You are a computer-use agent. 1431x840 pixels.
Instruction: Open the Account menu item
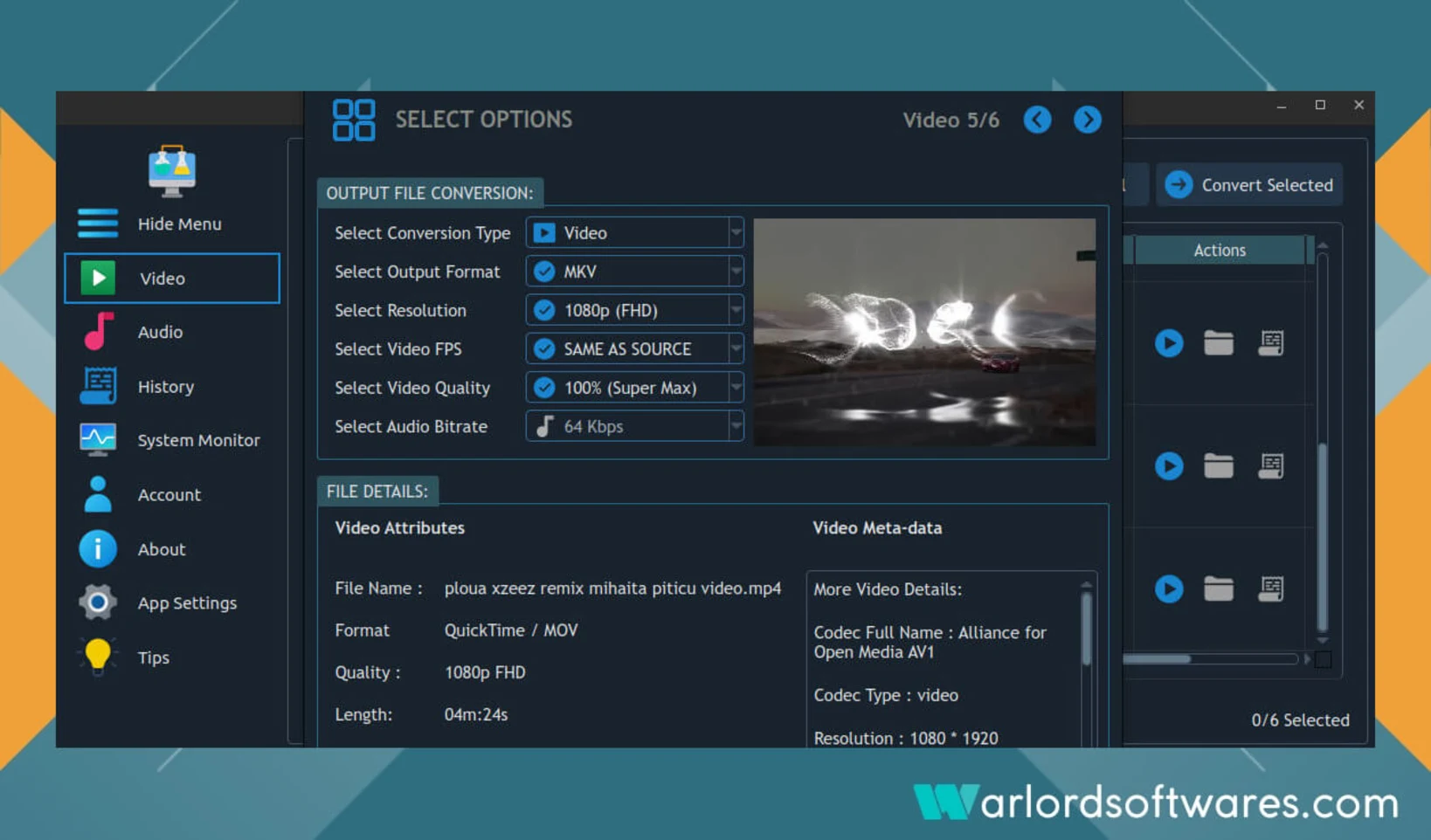point(169,494)
